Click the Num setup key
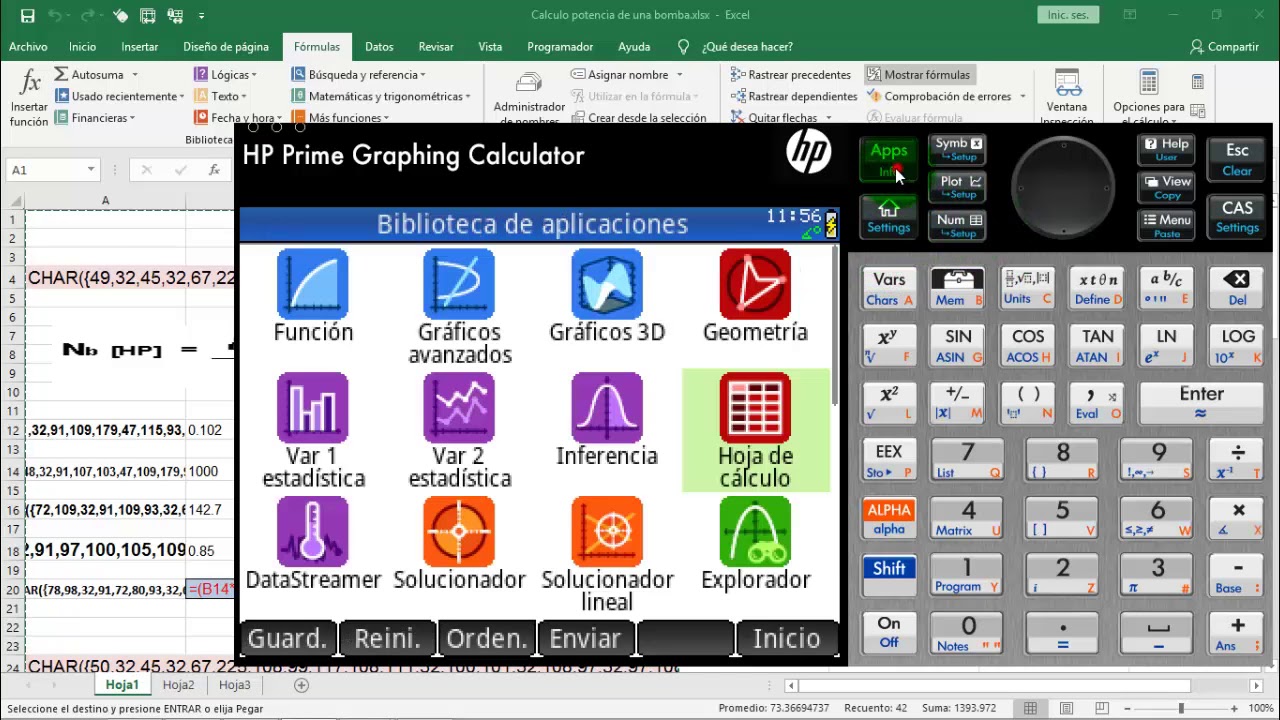This screenshot has width=1280, height=720. coord(957,225)
